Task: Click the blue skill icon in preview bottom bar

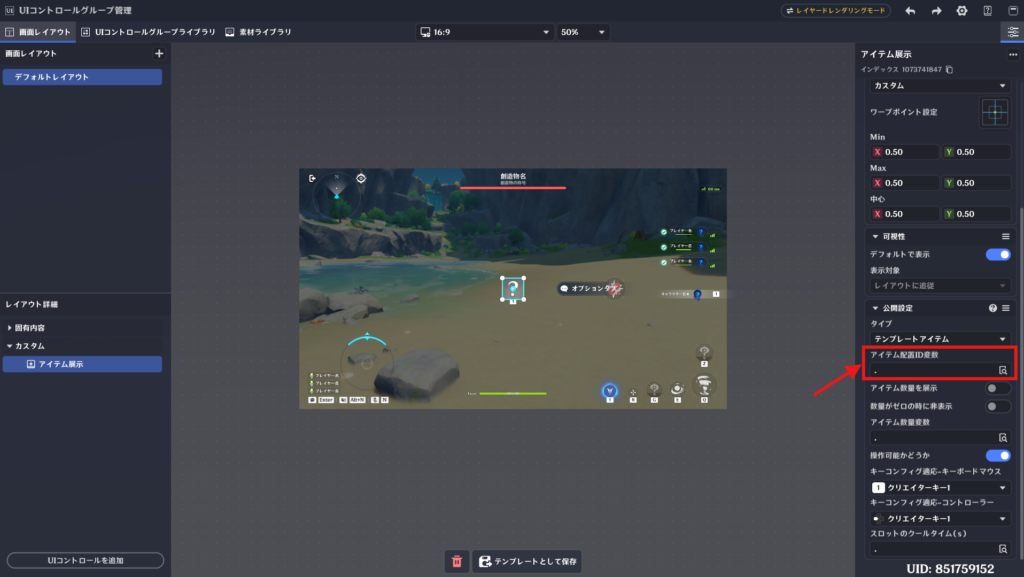Action: coord(609,390)
